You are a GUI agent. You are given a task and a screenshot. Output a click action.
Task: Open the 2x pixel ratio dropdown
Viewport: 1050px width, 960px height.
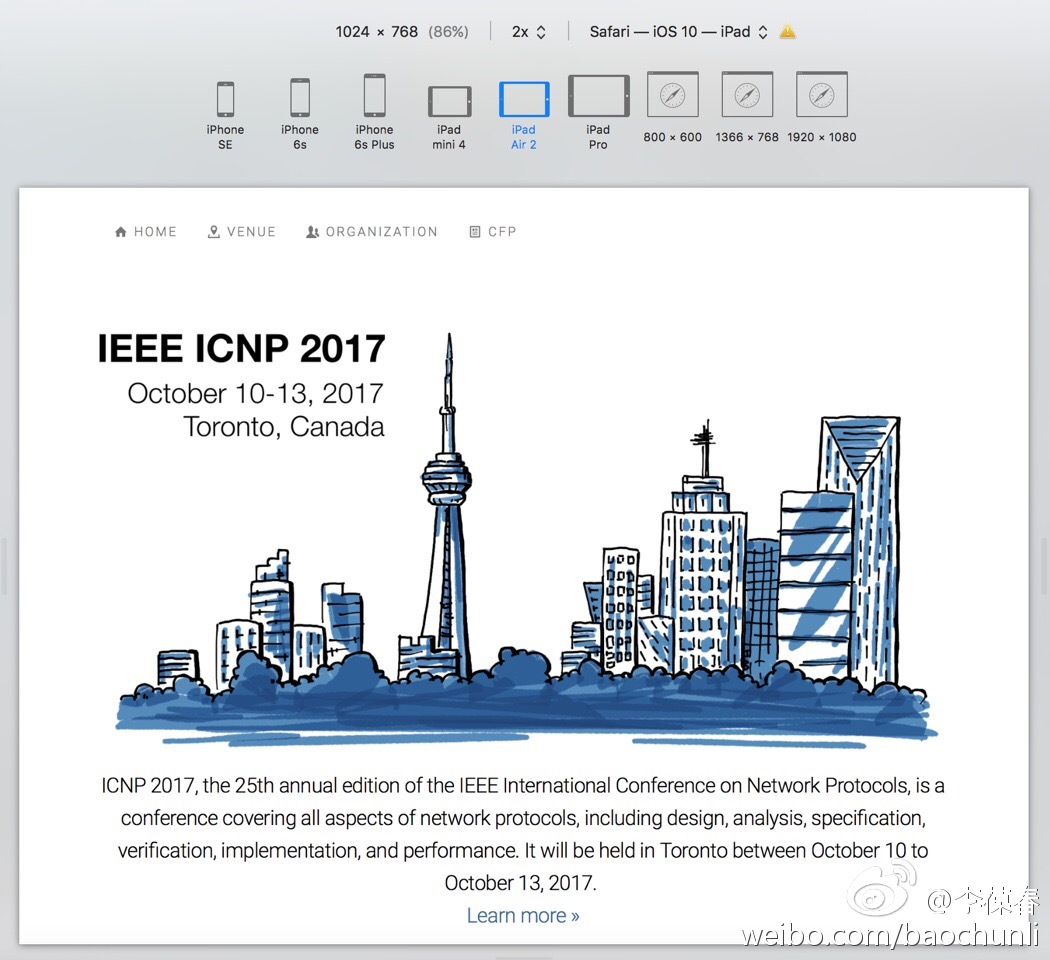click(x=528, y=32)
